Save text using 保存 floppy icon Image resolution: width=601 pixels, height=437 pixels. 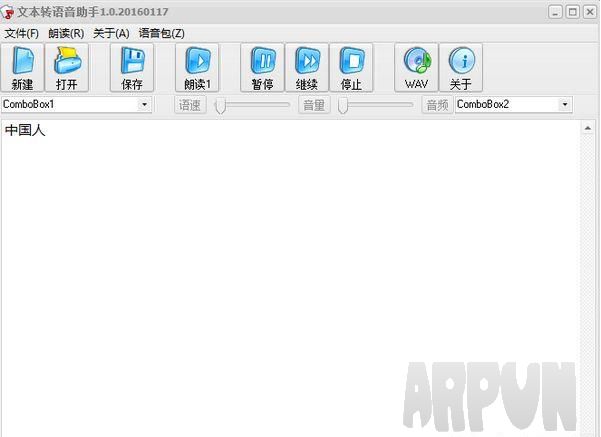132,68
